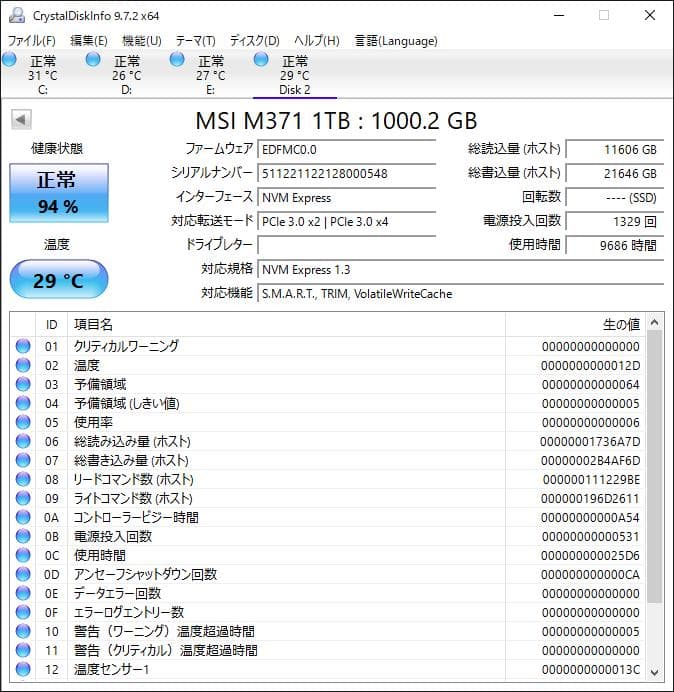The image size is (674, 692).
Task: Click the 正常 94 % health status button
Action: click(59, 193)
